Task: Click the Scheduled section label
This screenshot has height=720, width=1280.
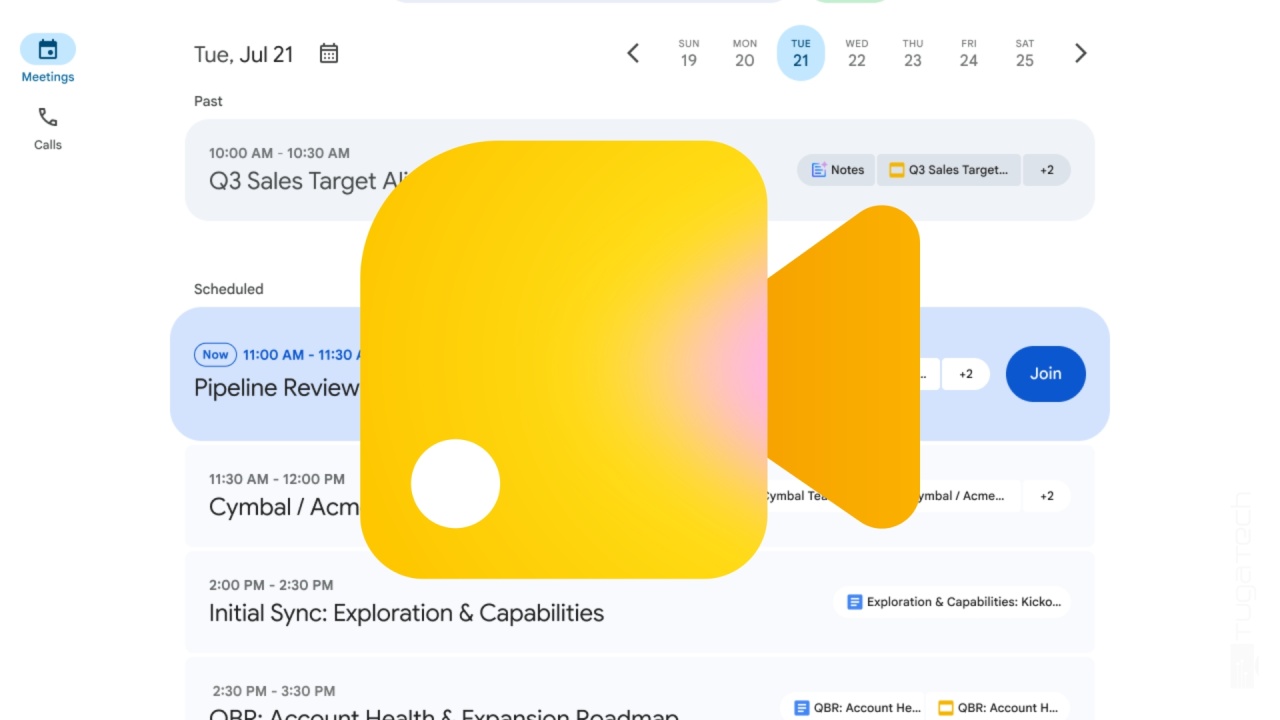Action: coord(229,289)
